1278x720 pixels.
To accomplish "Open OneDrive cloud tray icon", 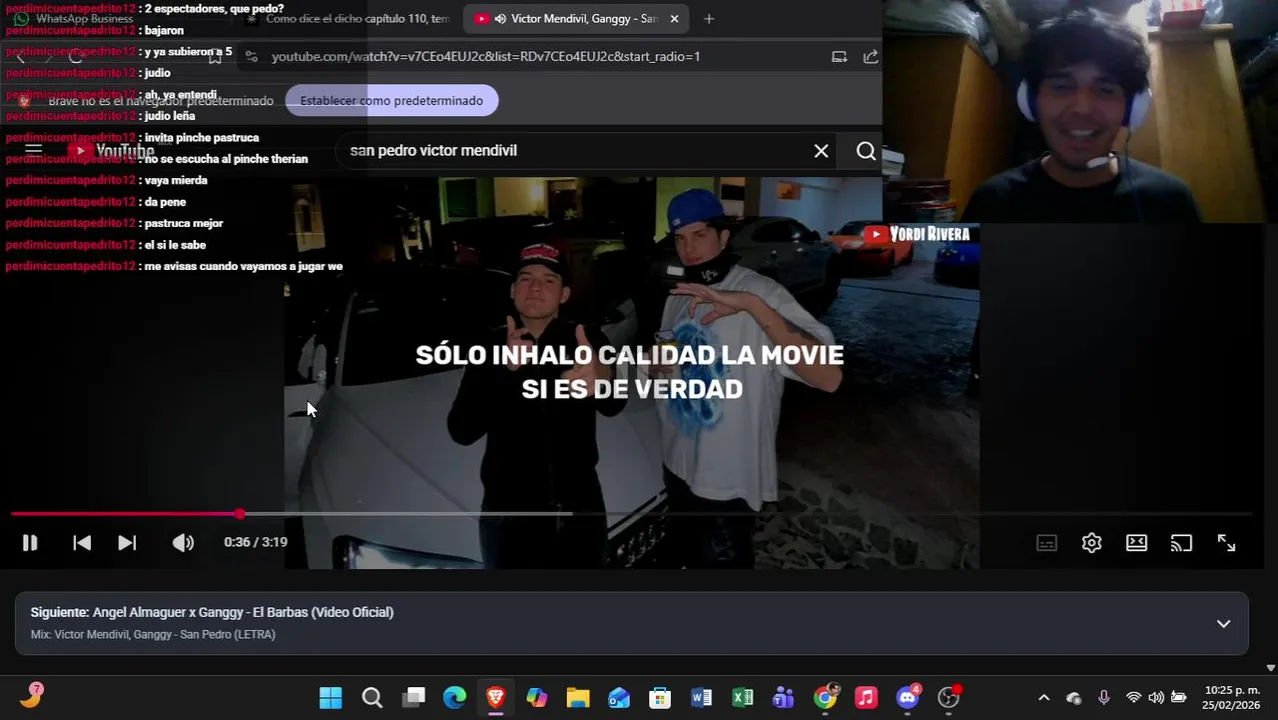I will [1074, 698].
